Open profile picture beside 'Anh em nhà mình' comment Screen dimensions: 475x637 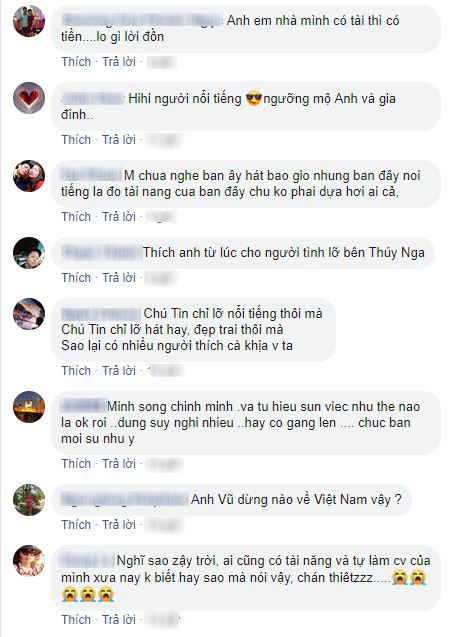point(29,21)
